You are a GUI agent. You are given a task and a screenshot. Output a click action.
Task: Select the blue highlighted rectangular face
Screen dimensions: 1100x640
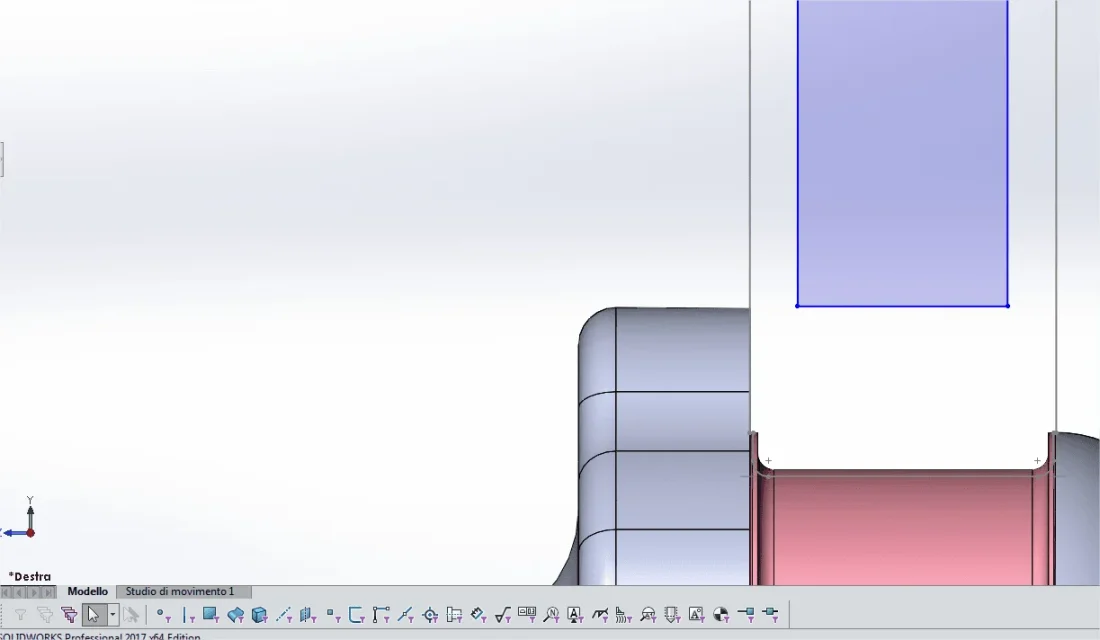(902, 153)
